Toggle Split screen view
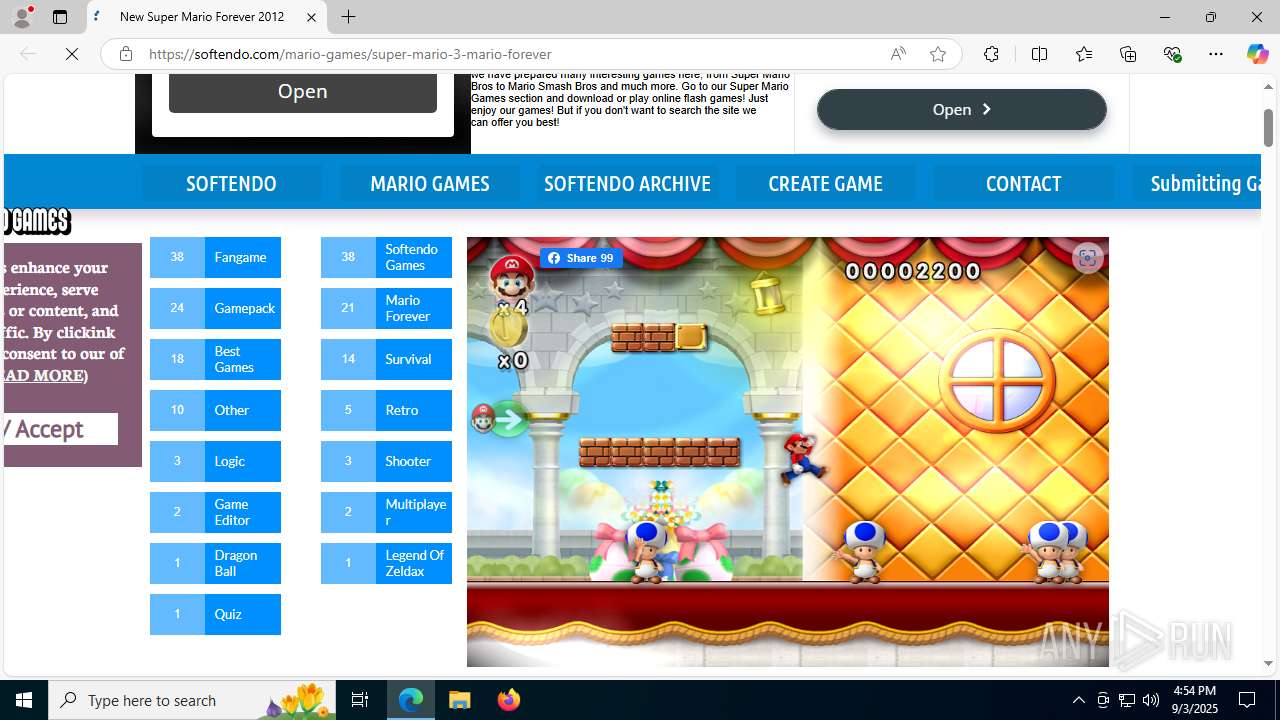Viewport: 1280px width, 720px height. point(1039,54)
